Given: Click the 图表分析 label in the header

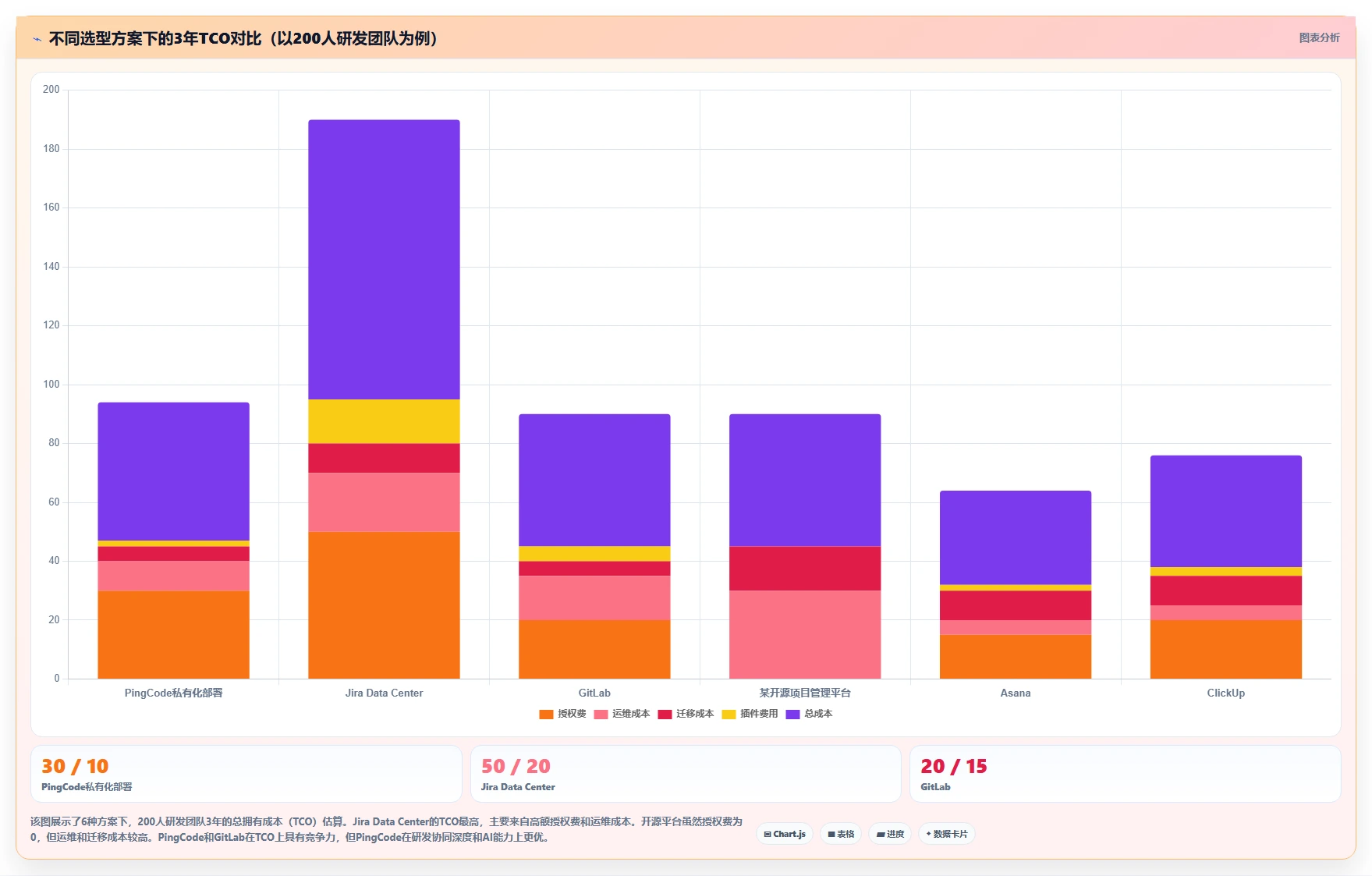Looking at the screenshot, I should [1319, 37].
